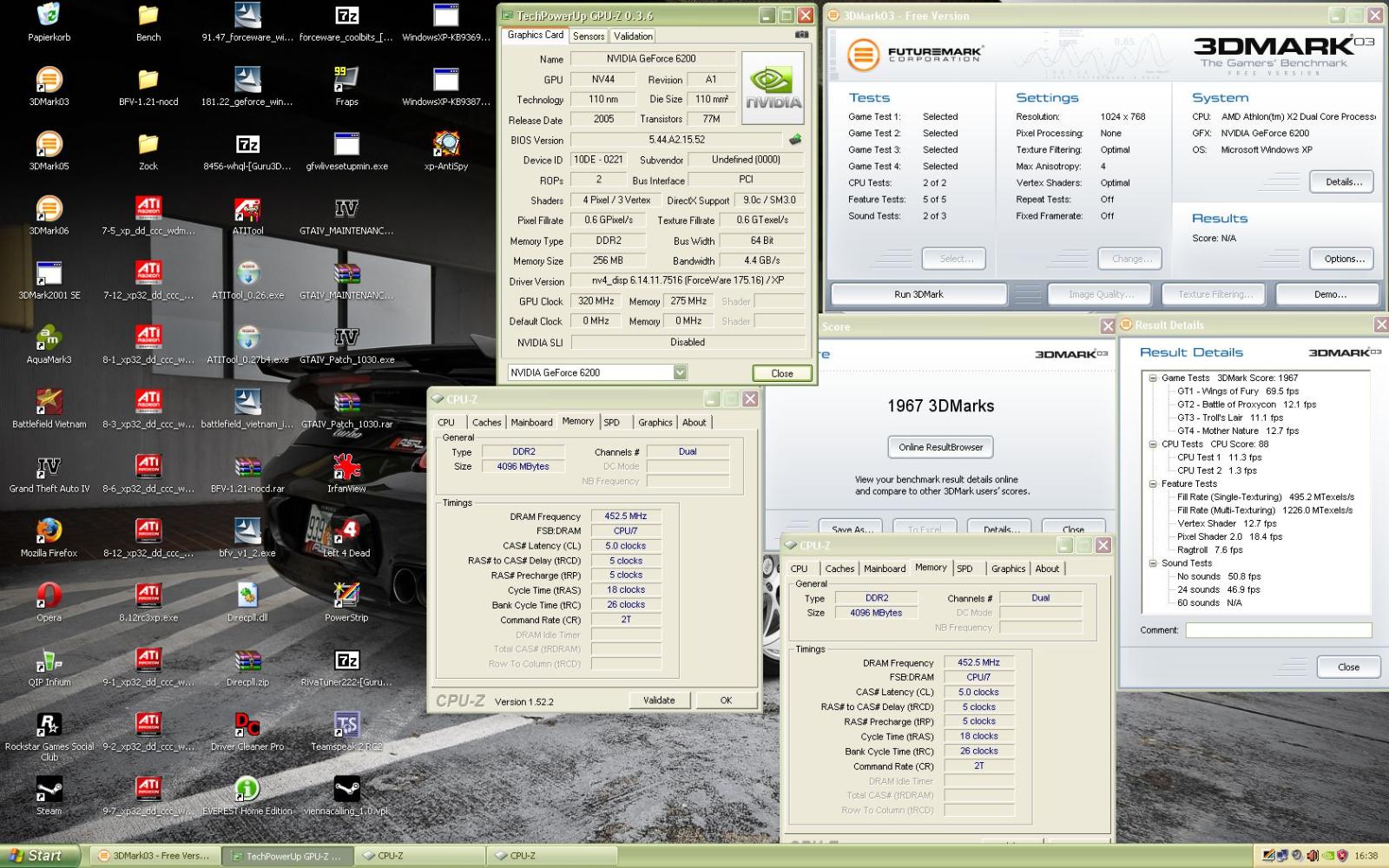Open Mainboard tab in CPU-Z window with Validate button
The image size is (1389, 868).
click(x=531, y=422)
